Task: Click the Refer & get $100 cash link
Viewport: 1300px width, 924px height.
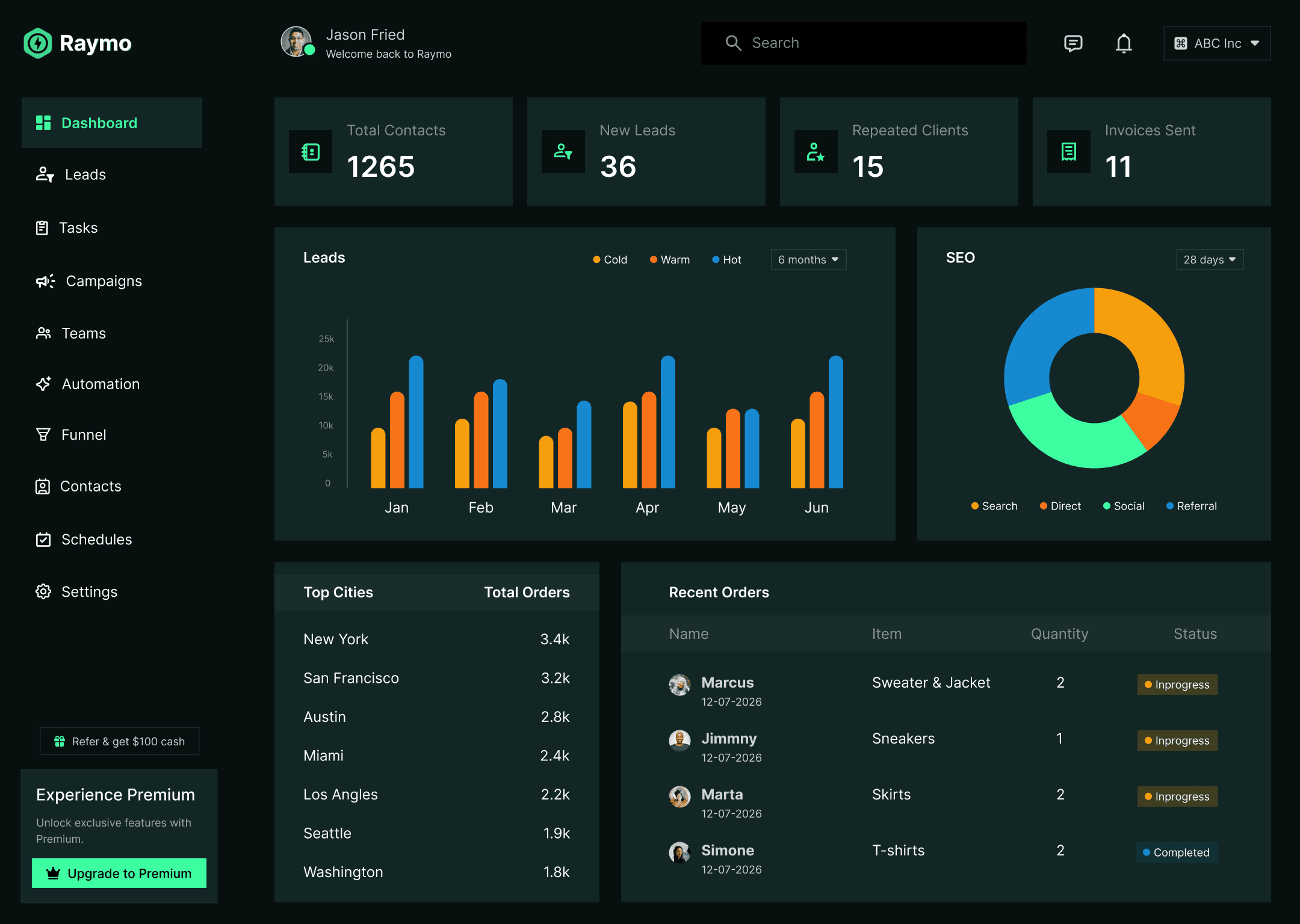Action: click(119, 741)
